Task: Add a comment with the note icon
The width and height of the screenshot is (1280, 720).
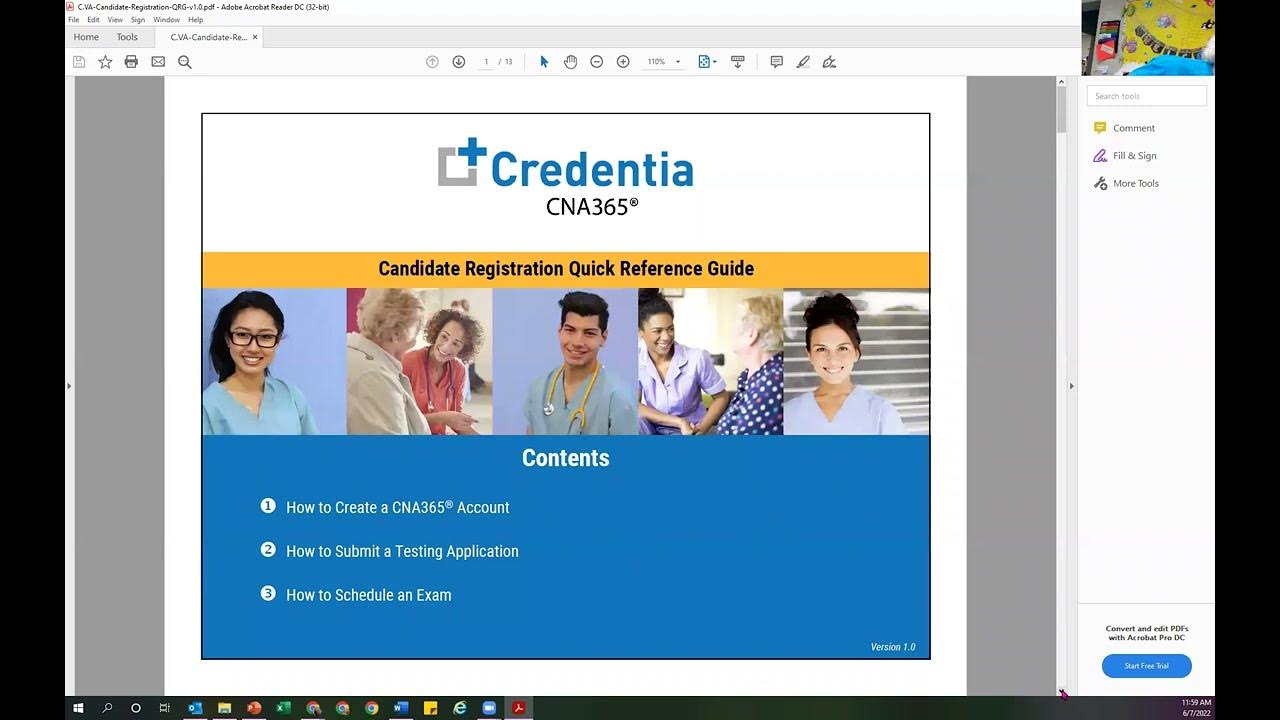Action: [x=776, y=62]
